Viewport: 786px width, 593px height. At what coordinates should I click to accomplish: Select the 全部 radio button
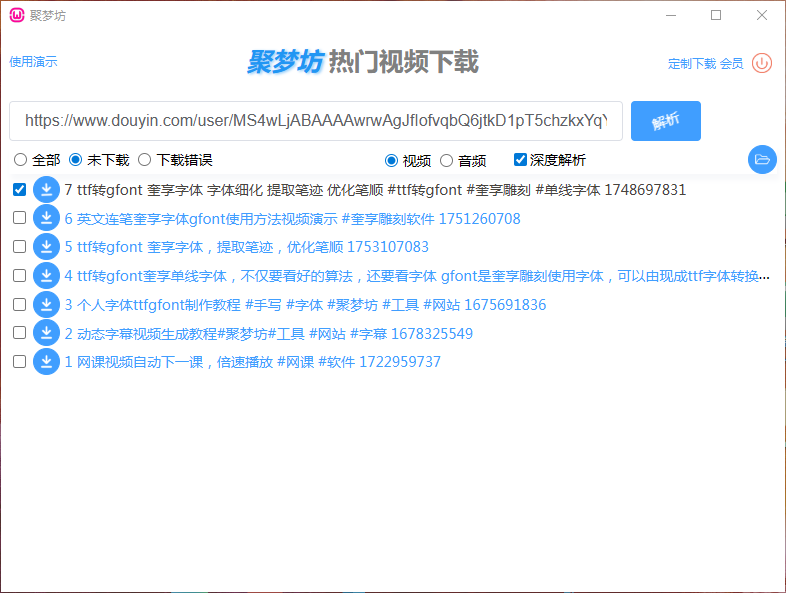[x=21, y=160]
